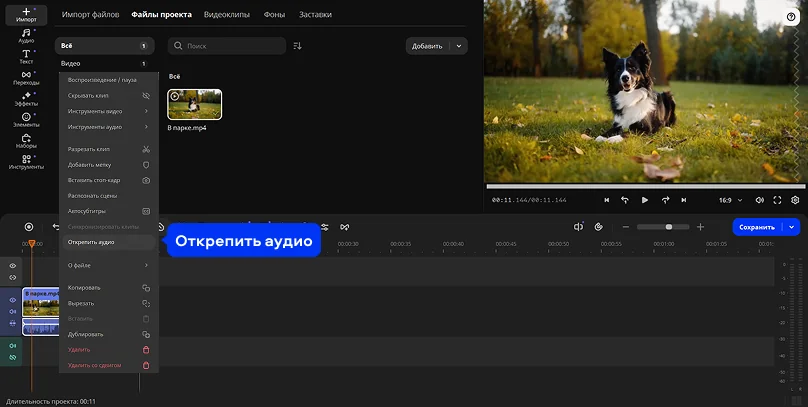Viewport: 808px width, 407px height.
Task: Click the Поиск search field
Action: [227, 46]
